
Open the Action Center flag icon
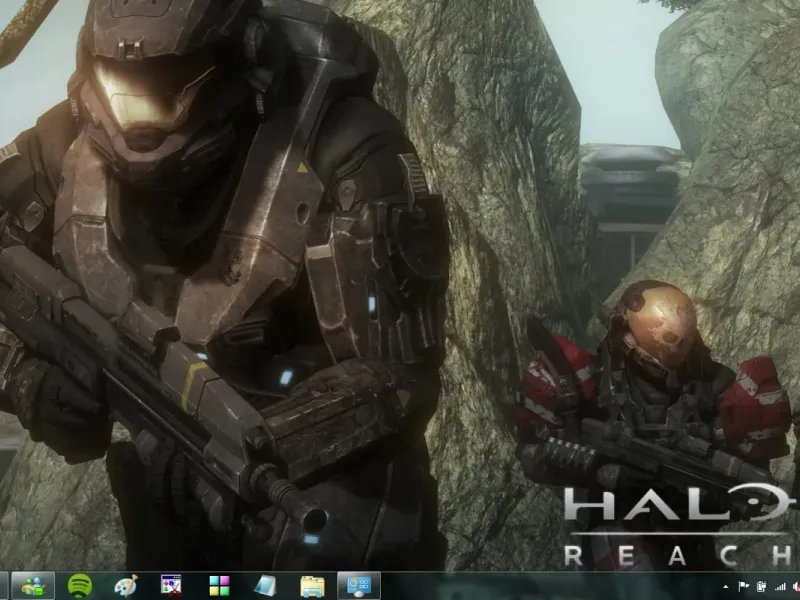tap(743, 587)
